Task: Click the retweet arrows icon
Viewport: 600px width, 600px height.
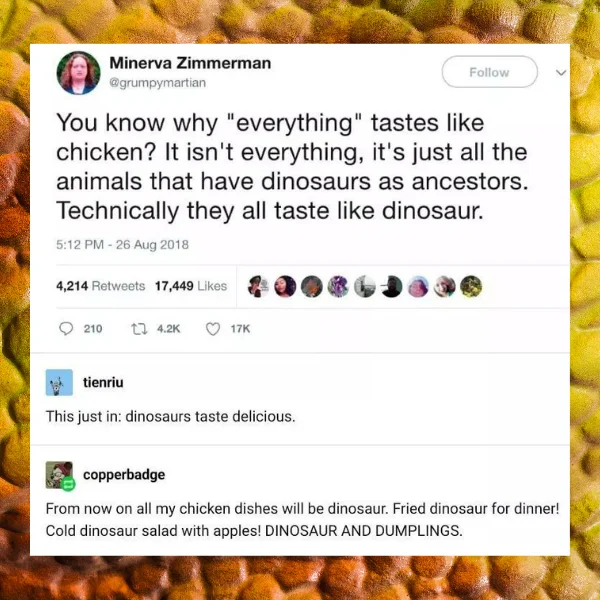Action: (139, 329)
